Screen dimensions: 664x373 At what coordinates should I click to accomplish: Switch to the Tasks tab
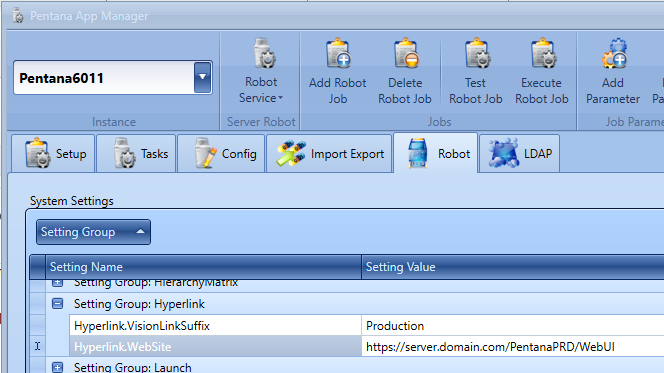tap(136, 154)
